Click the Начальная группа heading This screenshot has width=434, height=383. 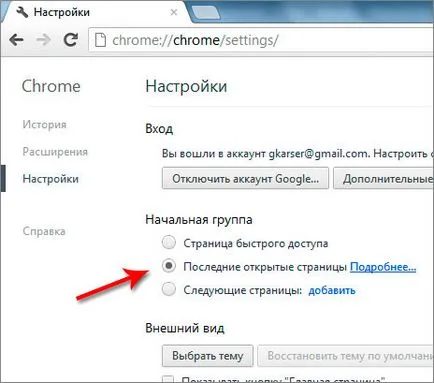tap(199, 220)
